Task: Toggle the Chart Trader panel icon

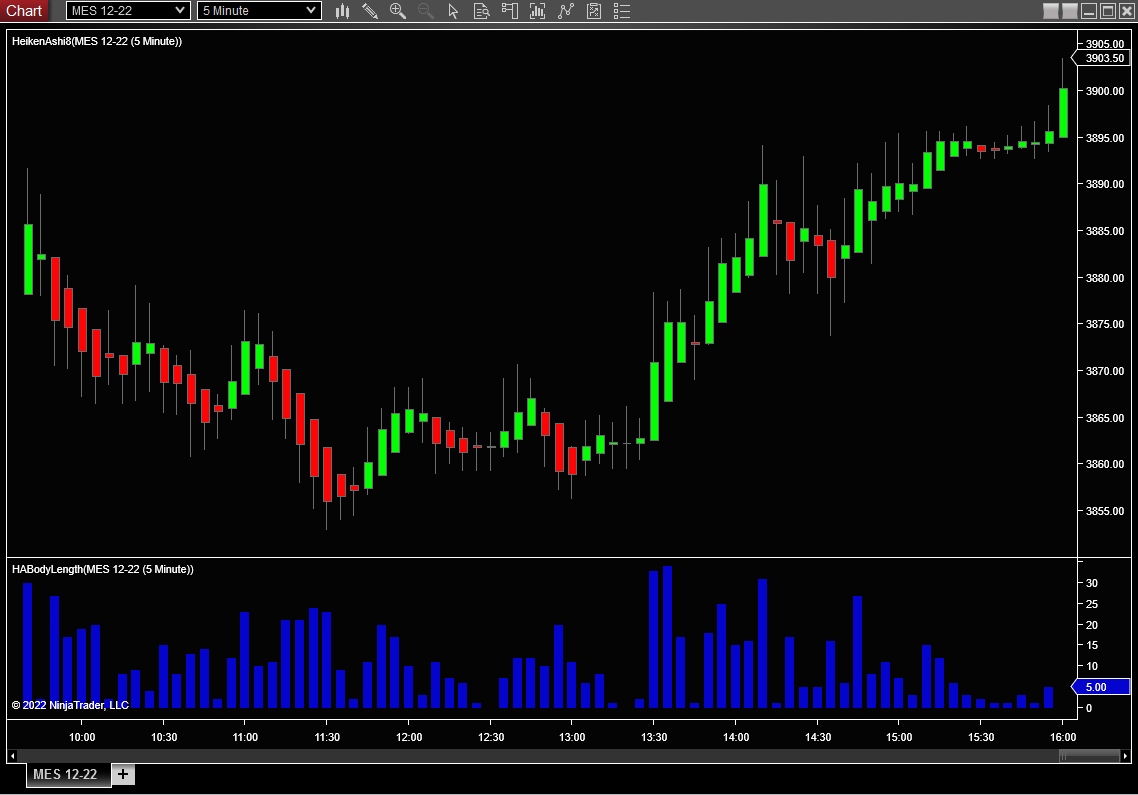Action: point(509,11)
